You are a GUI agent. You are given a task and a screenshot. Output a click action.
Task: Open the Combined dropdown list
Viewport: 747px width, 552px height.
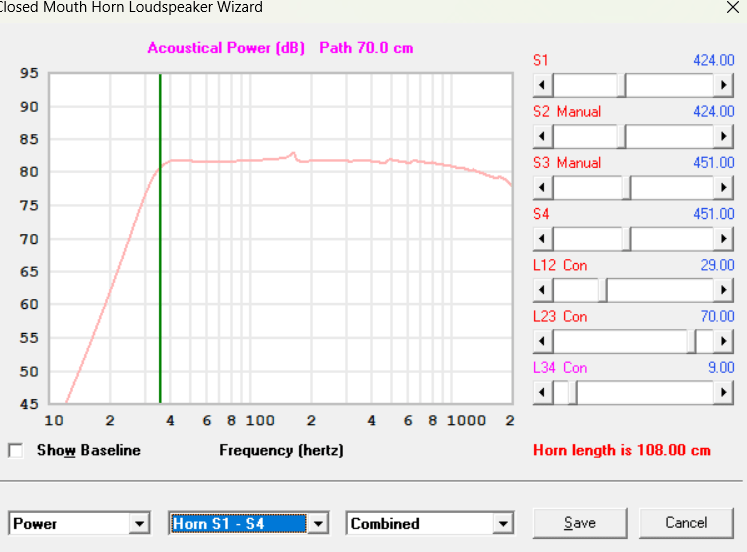[503, 524]
